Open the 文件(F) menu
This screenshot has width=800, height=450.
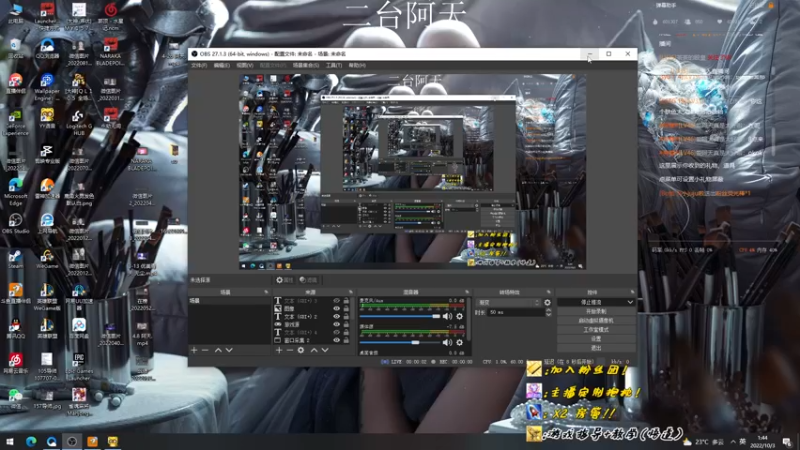(x=199, y=65)
